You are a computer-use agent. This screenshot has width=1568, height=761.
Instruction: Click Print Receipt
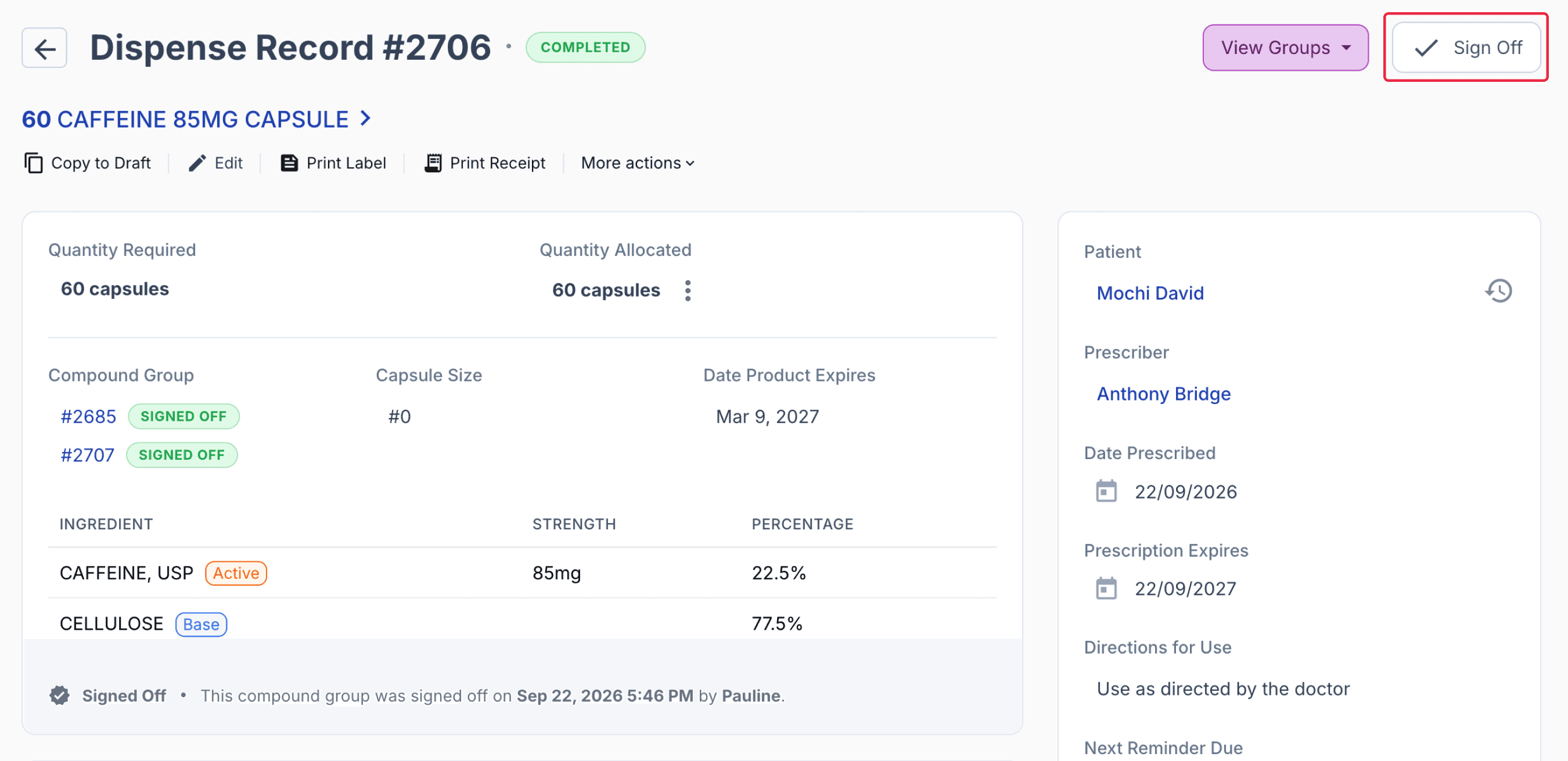tap(485, 163)
